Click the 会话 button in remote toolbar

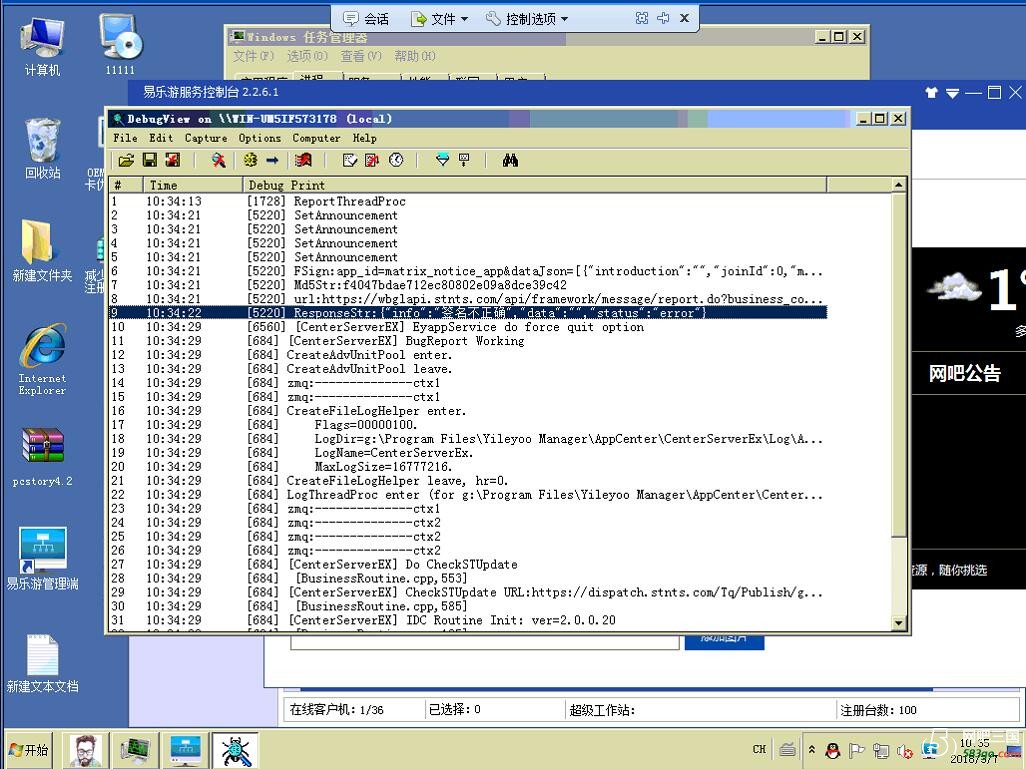(x=366, y=18)
